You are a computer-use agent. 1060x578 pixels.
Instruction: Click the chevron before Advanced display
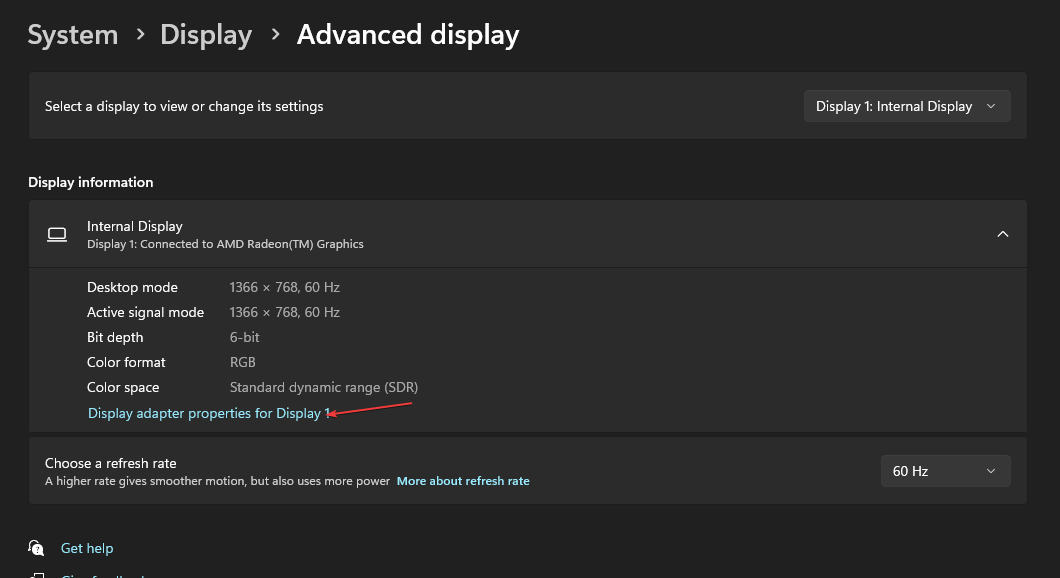click(275, 35)
